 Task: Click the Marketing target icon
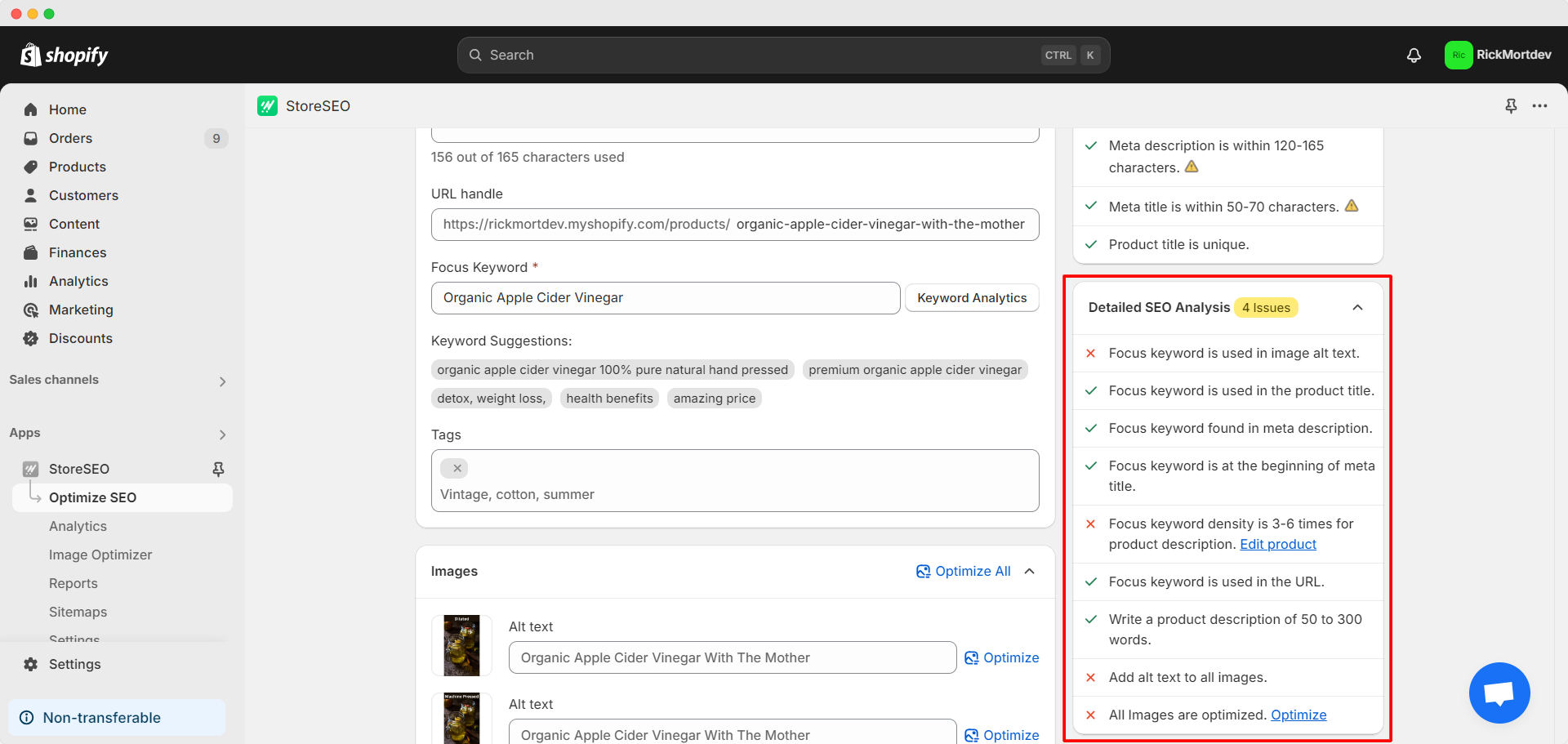point(31,310)
